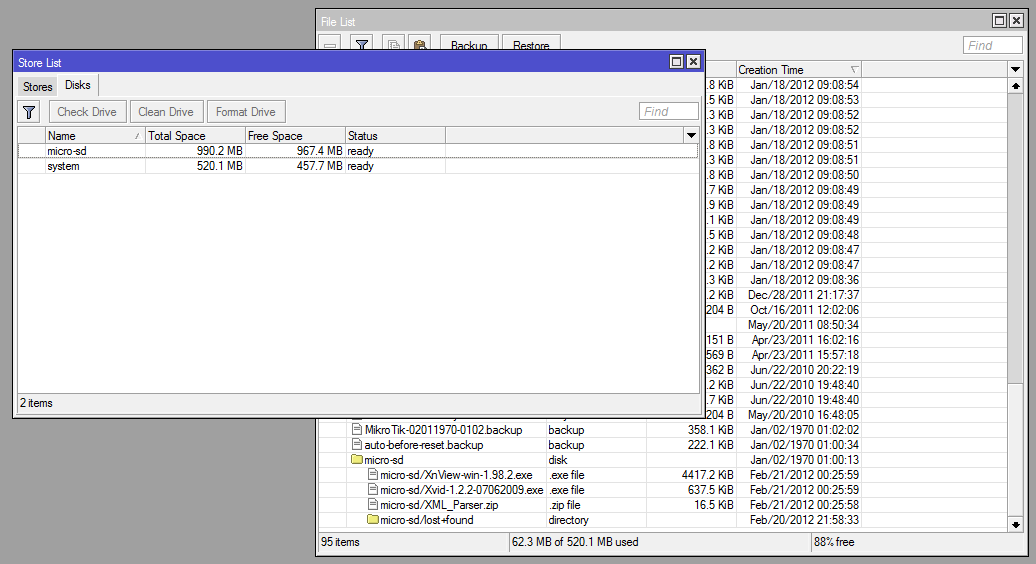1036x564 pixels.
Task: Click the Jan/18/2012 09:08:54 creation time
Action: 804,85
